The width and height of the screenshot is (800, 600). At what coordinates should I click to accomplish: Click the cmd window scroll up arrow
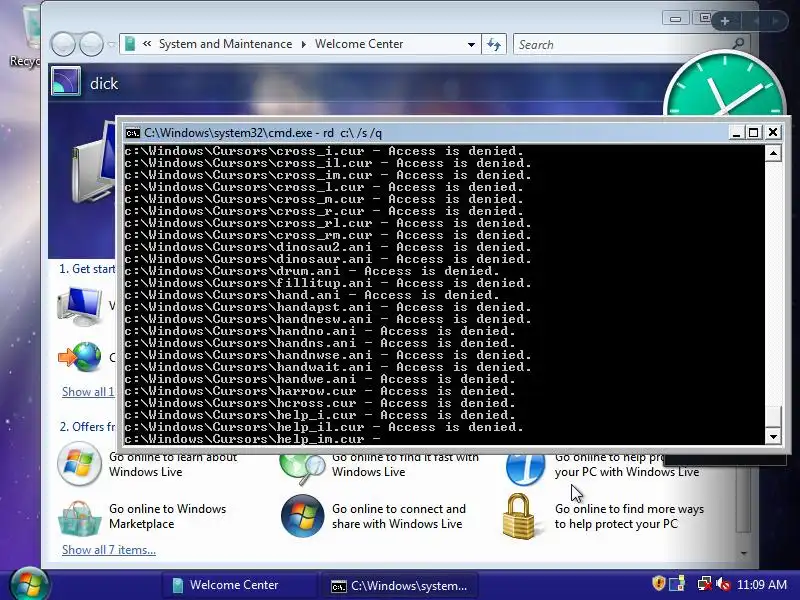(773, 153)
